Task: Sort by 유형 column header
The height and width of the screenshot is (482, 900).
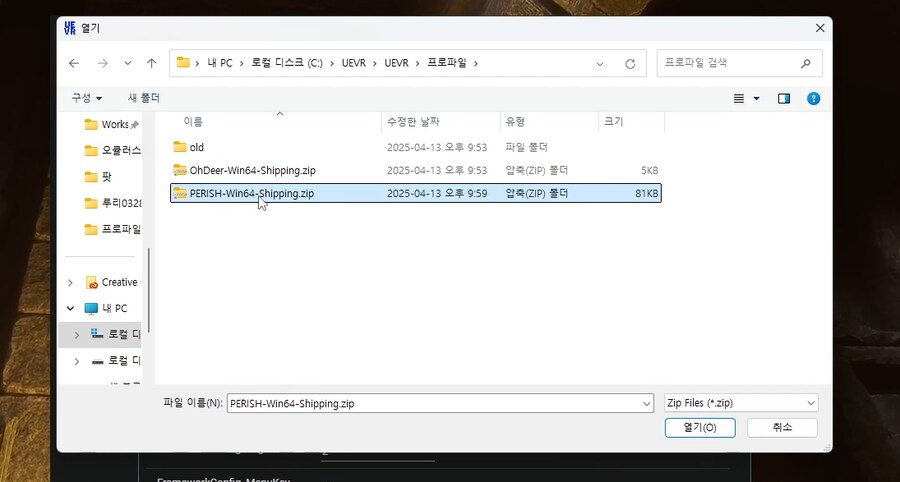Action: [x=515, y=122]
